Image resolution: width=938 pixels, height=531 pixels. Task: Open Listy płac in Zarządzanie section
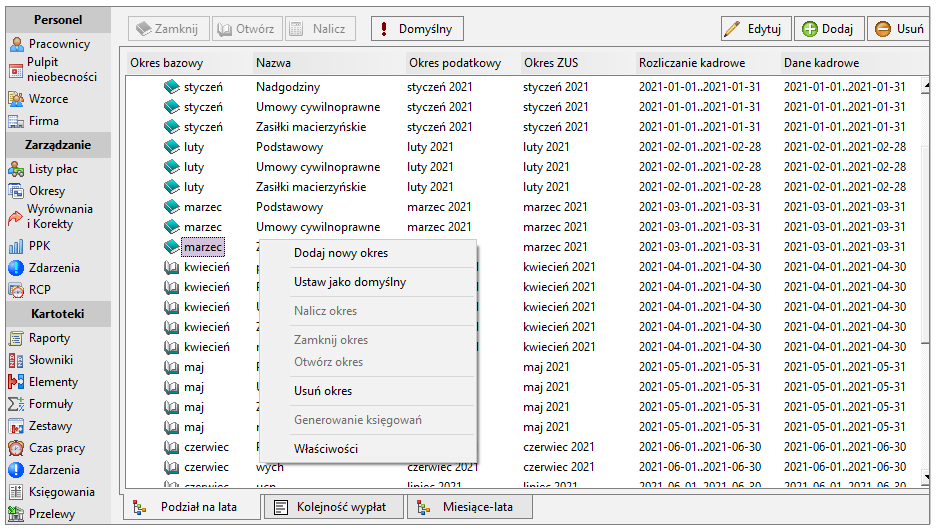43,169
